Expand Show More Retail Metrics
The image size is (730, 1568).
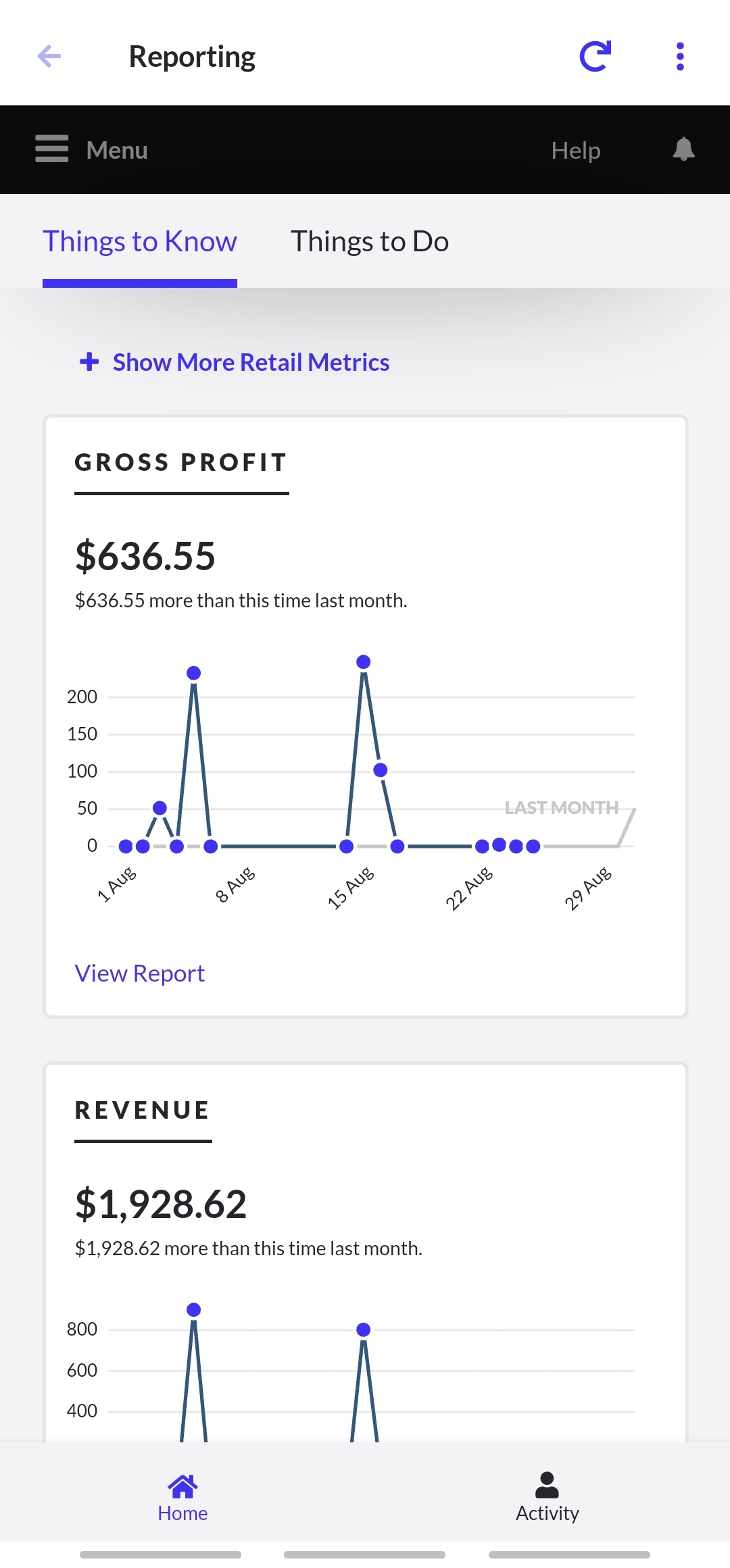click(251, 363)
